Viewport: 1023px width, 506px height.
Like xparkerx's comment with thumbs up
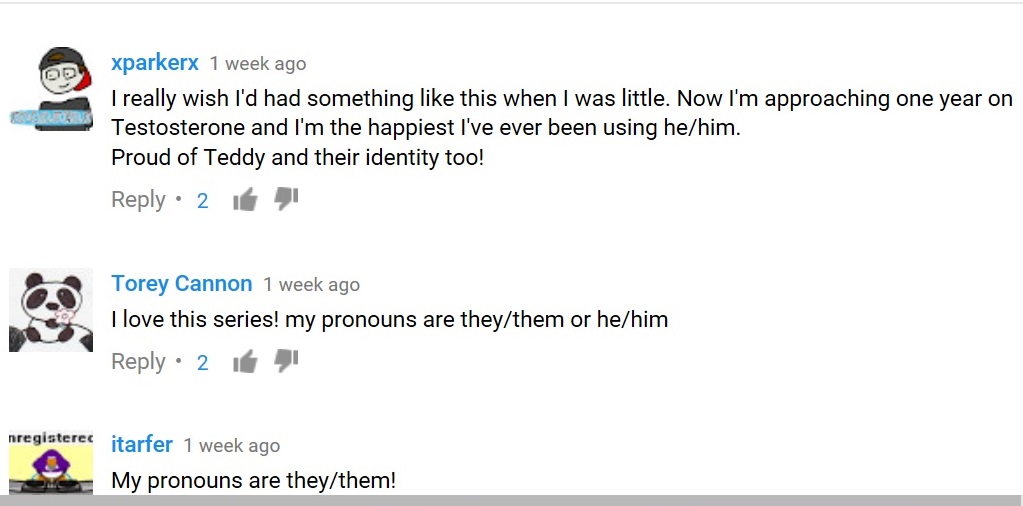(245, 201)
